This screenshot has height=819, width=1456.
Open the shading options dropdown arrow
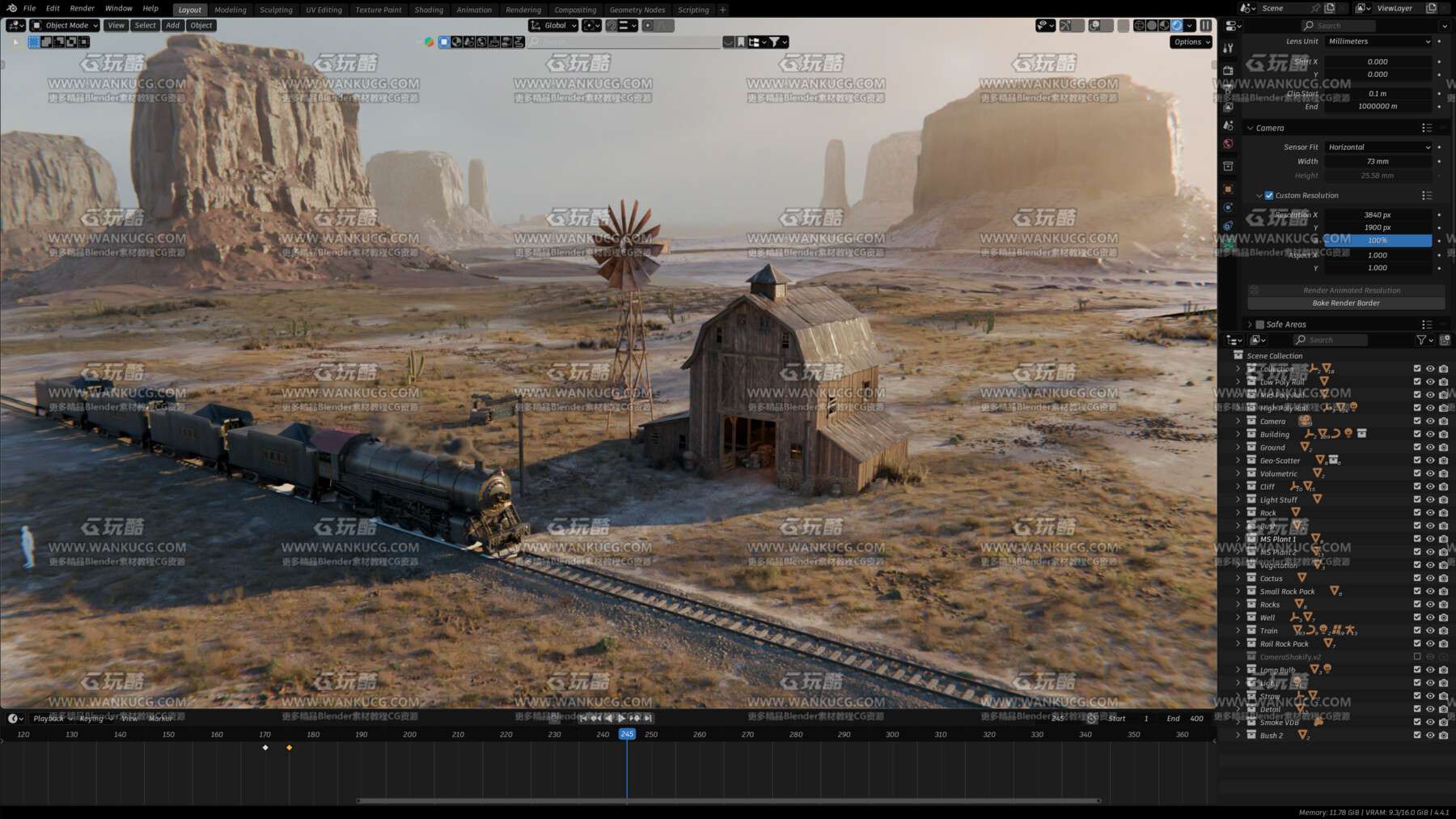[1191, 26]
